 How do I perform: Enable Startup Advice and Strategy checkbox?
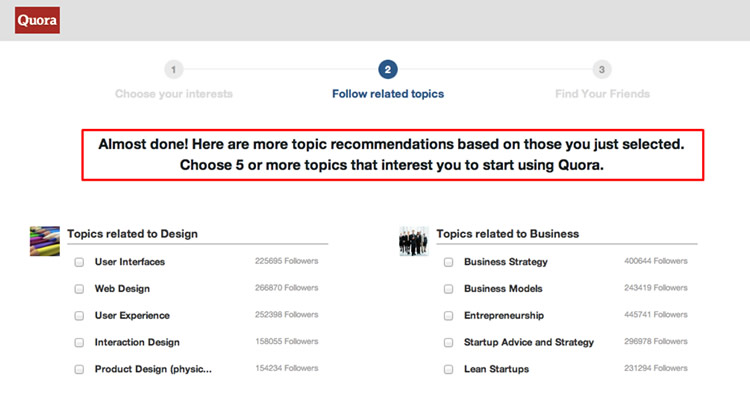449,343
